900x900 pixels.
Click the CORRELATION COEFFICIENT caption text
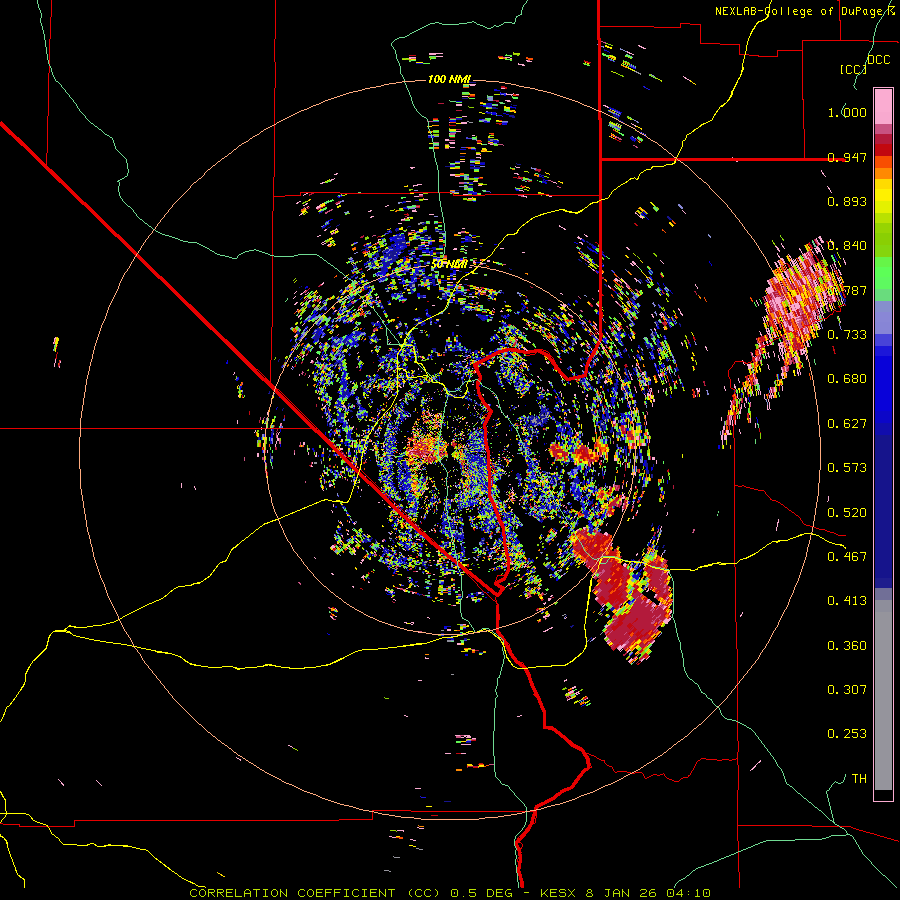(293, 893)
